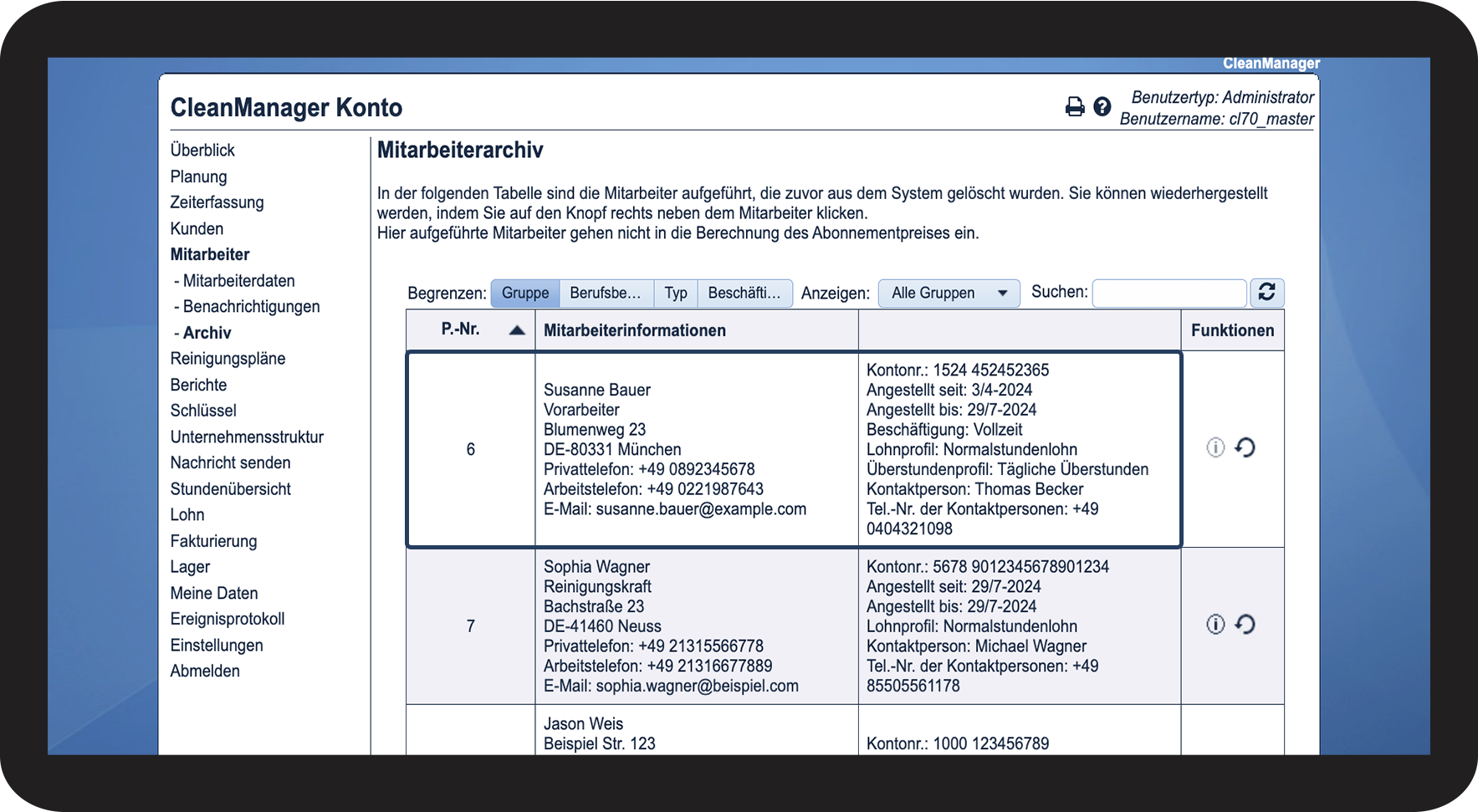Select the Gruppe filter toggle
1478x812 pixels.
pyautogui.click(x=525, y=294)
